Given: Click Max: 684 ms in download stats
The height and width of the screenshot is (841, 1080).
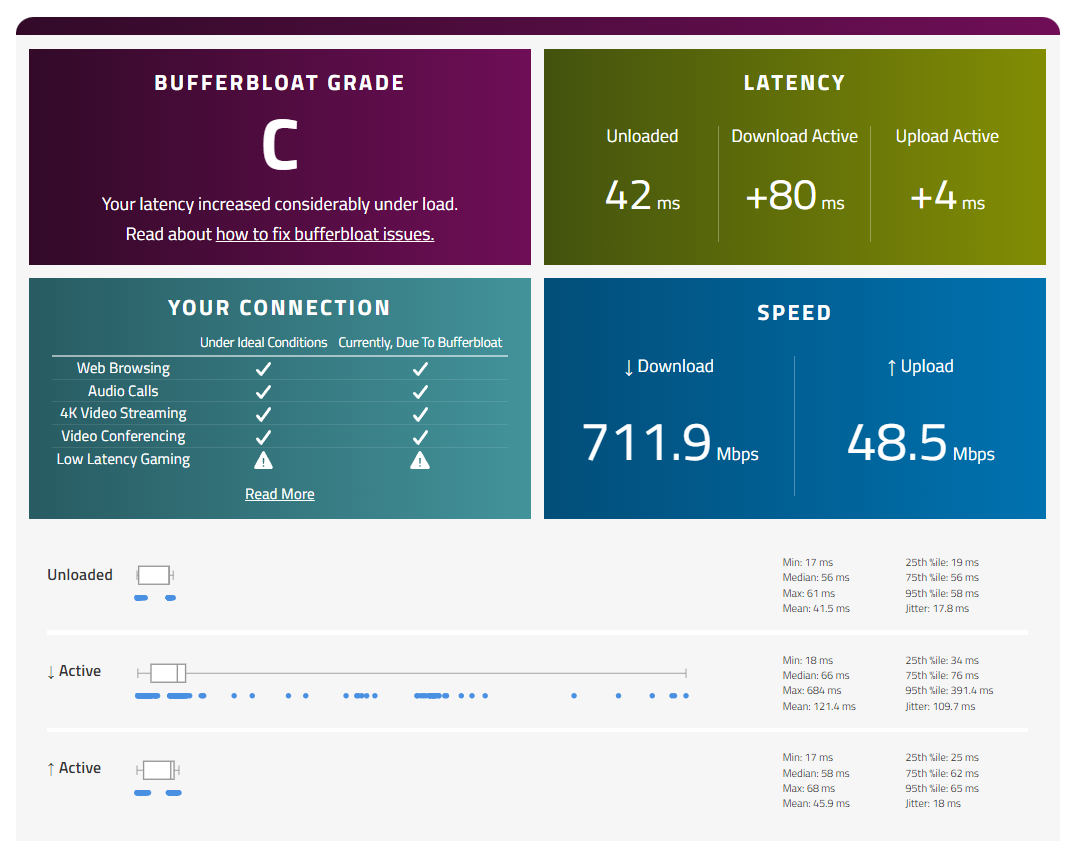Looking at the screenshot, I should click(812, 691).
